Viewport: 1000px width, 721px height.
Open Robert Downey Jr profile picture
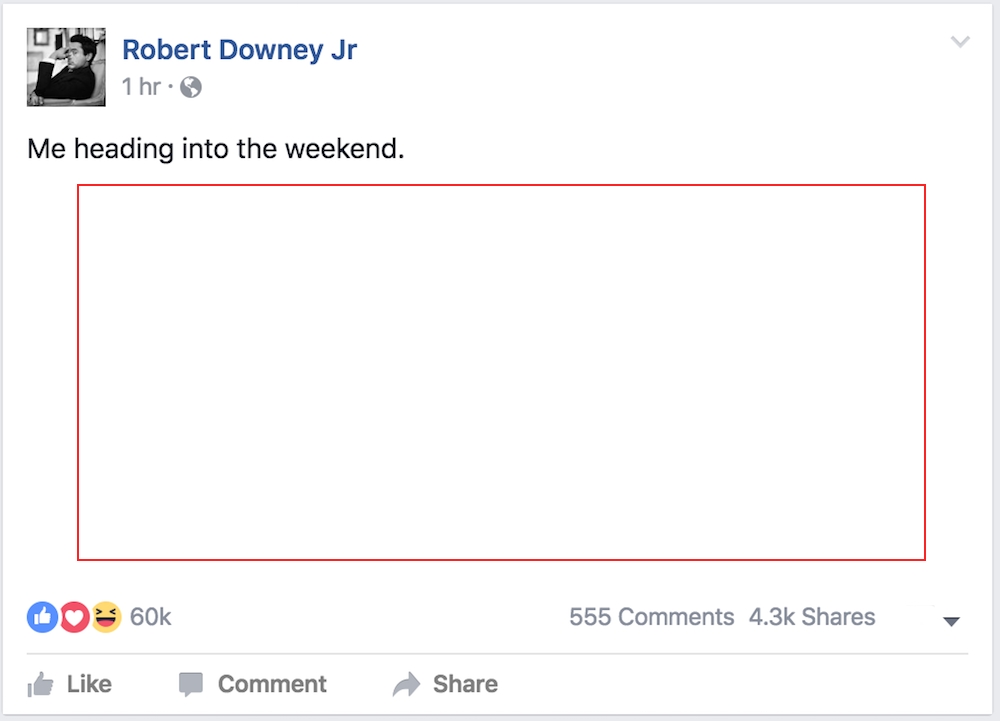[66, 67]
